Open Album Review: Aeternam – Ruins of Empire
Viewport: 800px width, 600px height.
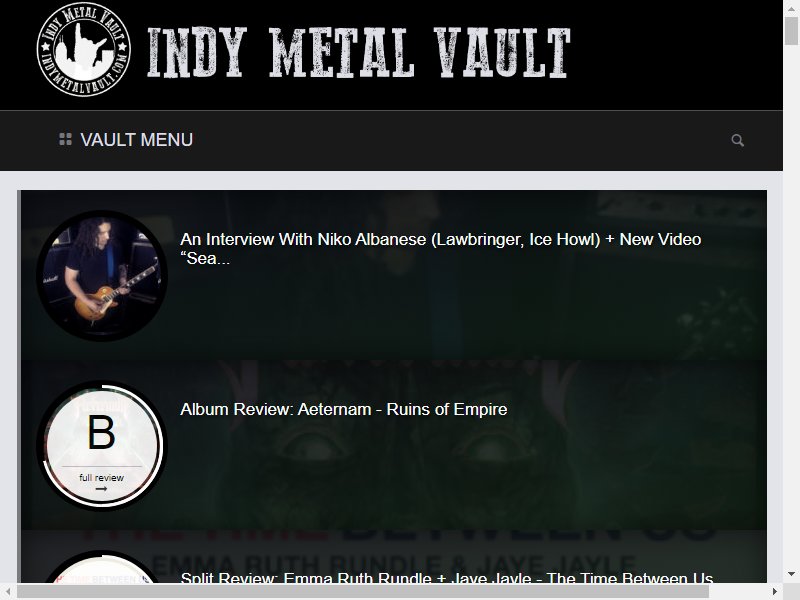point(343,409)
